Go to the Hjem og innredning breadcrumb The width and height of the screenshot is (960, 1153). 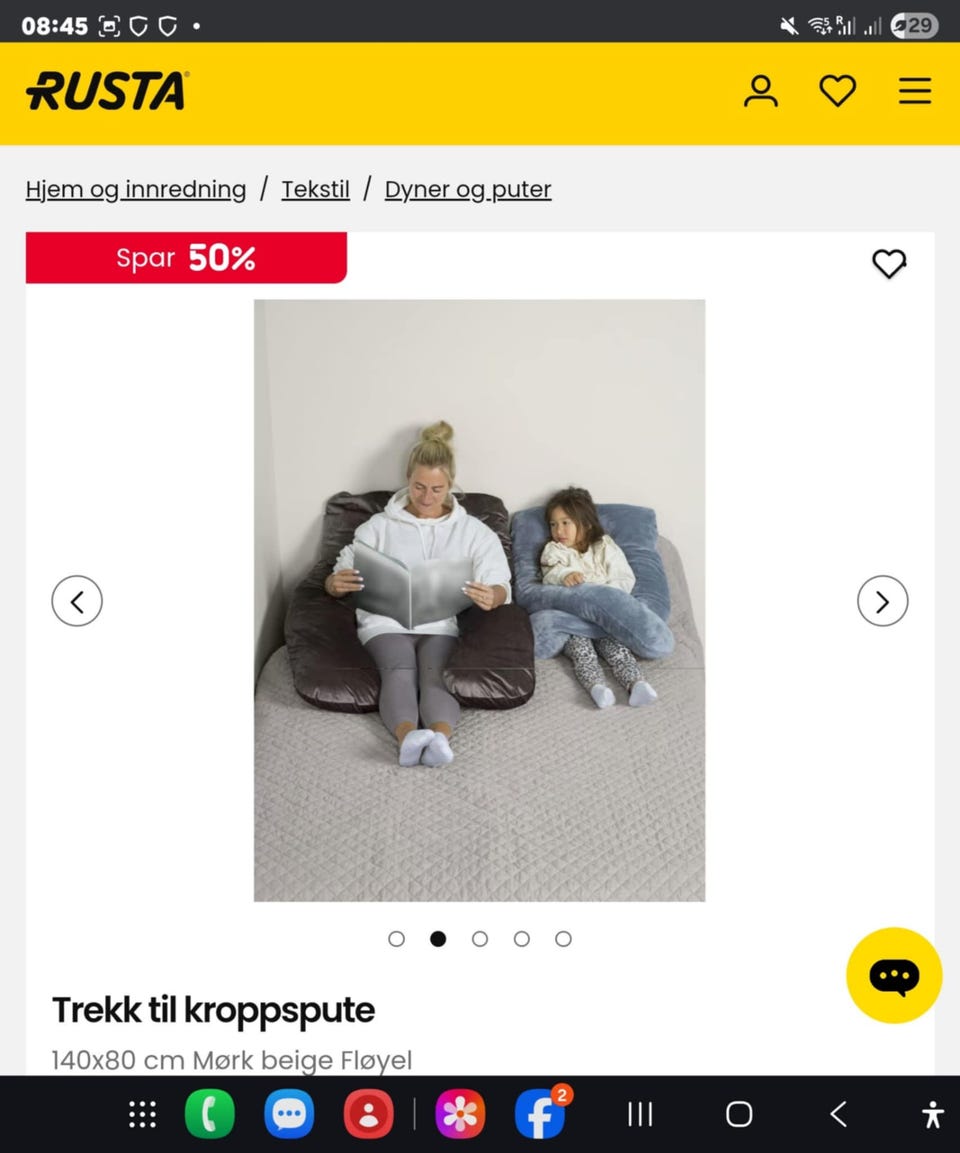(136, 190)
